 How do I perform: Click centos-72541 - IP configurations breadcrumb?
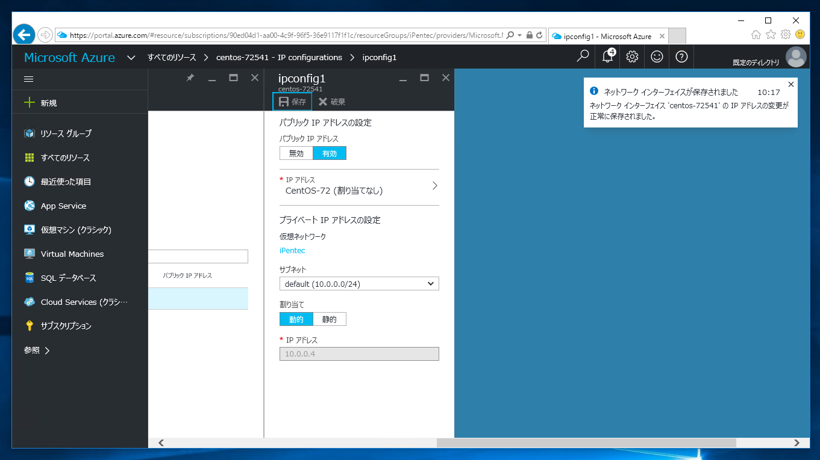click(279, 58)
